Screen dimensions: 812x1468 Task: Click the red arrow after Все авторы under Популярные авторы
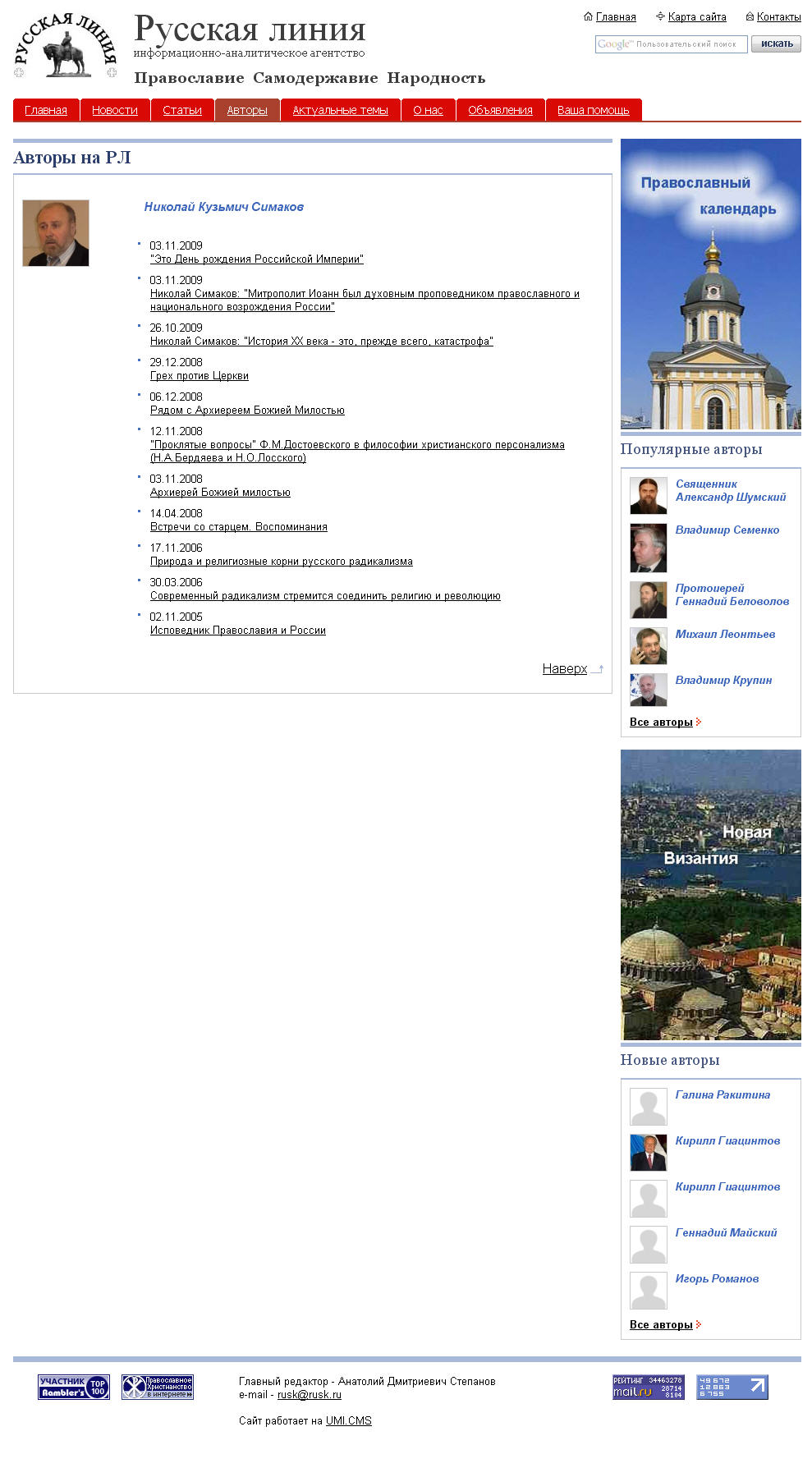click(699, 723)
